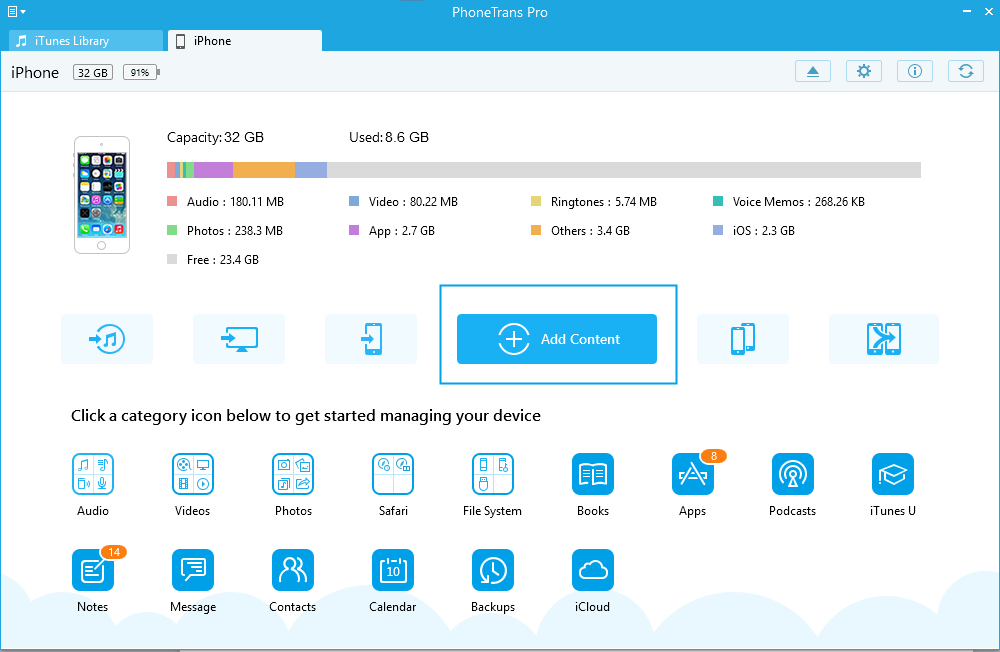Viewport: 1000px width, 652px height.
Task: Open the Audio category
Action: coord(92,474)
